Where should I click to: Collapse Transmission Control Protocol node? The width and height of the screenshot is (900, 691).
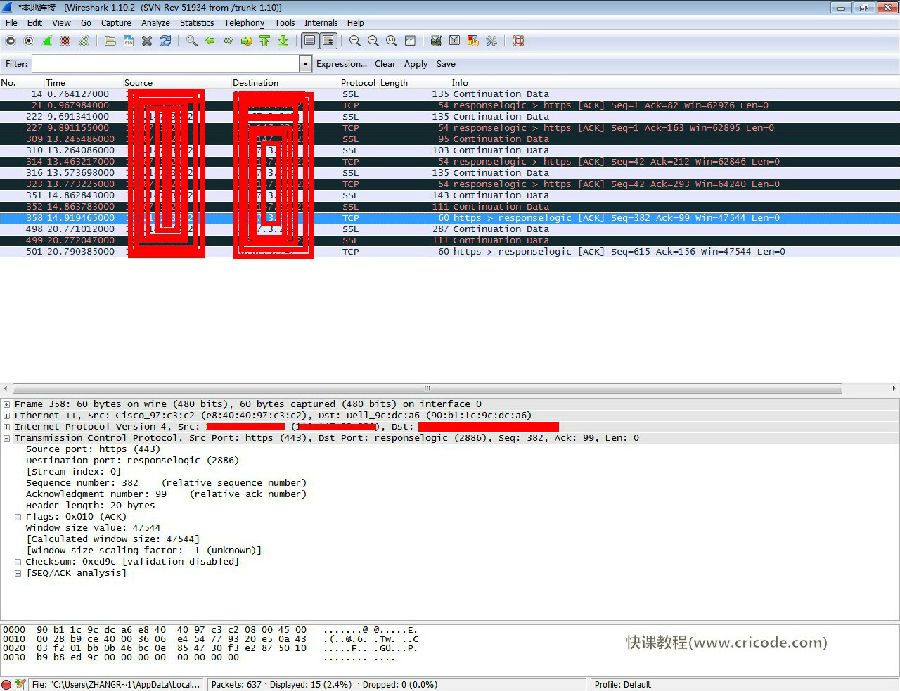click(7, 438)
